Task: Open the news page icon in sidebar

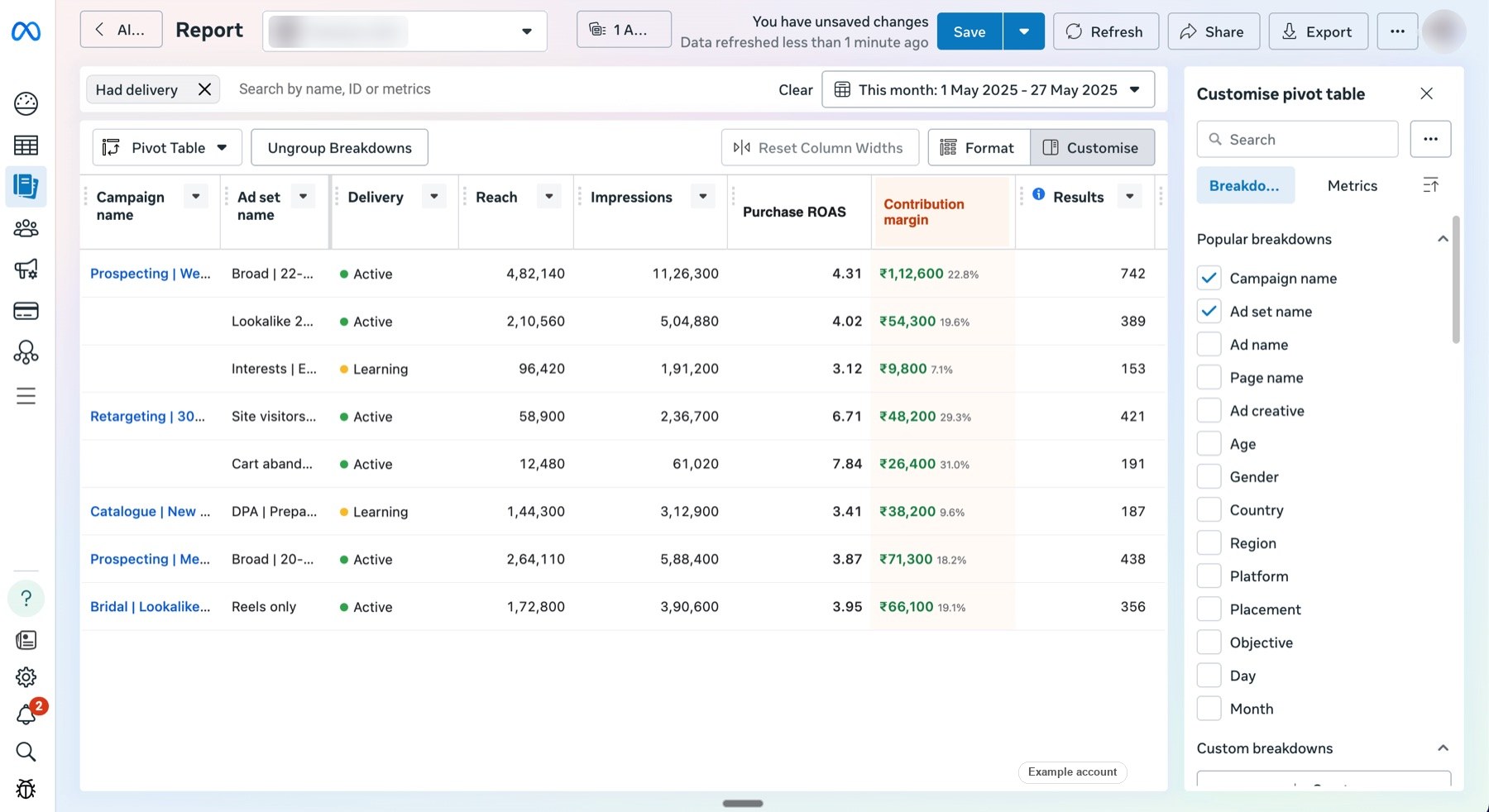Action: tap(26, 640)
